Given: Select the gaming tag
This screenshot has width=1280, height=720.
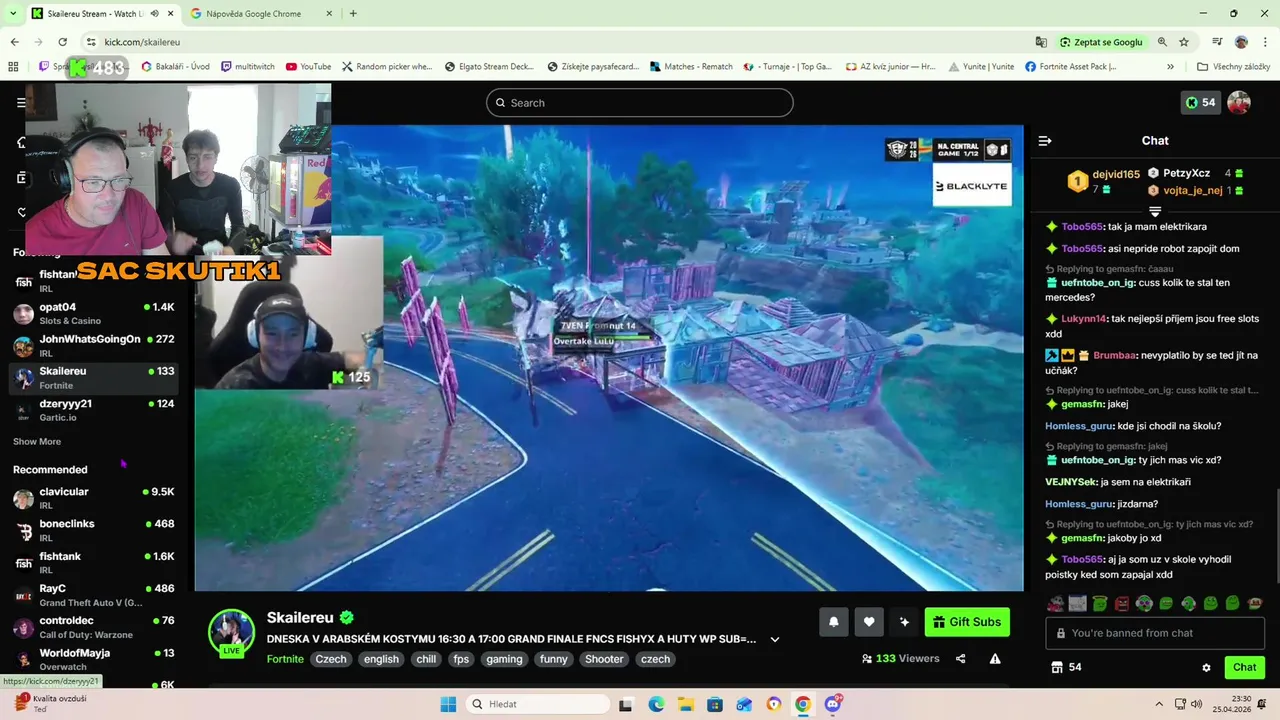Looking at the screenshot, I should tap(504, 659).
